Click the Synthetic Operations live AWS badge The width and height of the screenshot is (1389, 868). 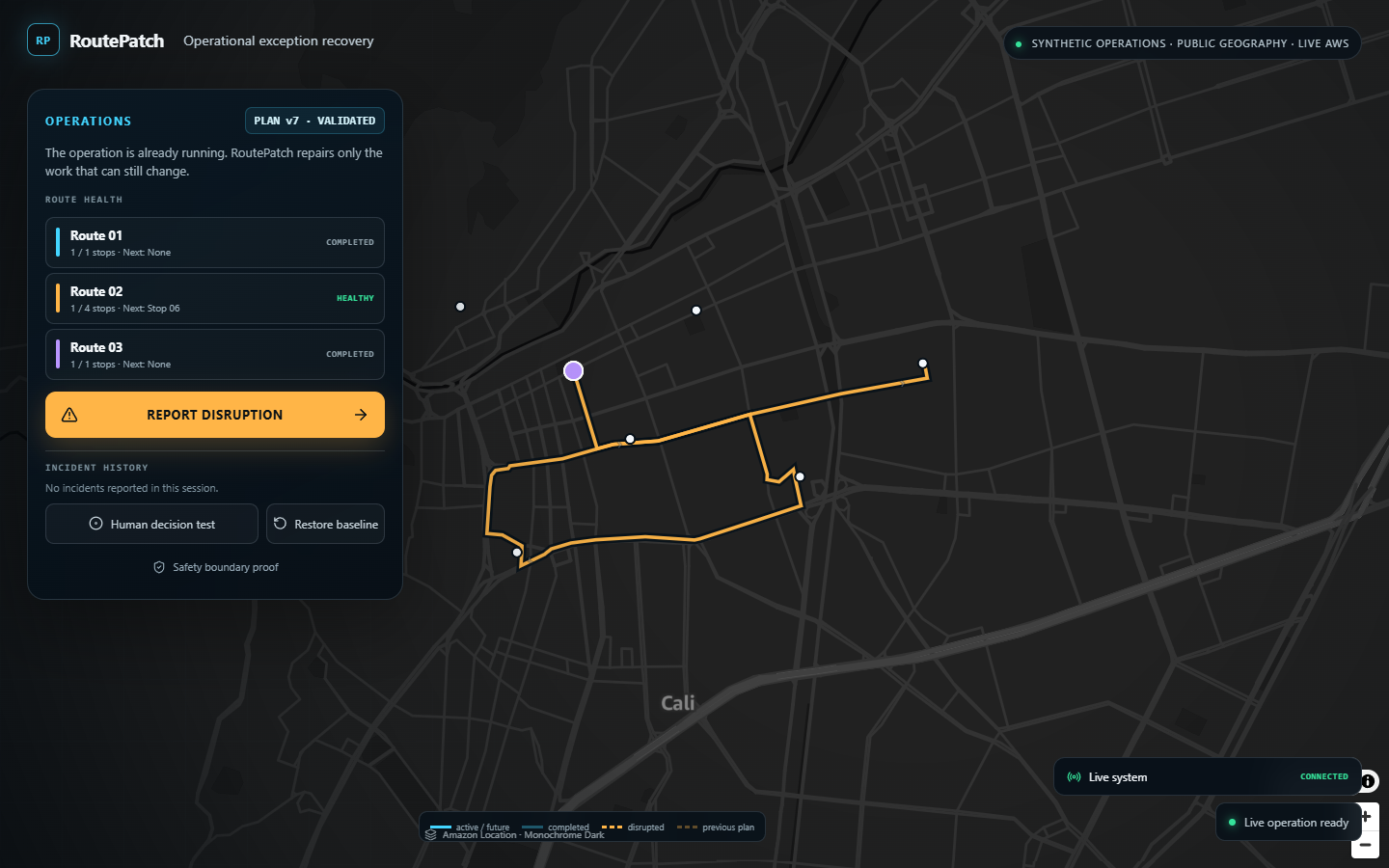(x=1182, y=43)
